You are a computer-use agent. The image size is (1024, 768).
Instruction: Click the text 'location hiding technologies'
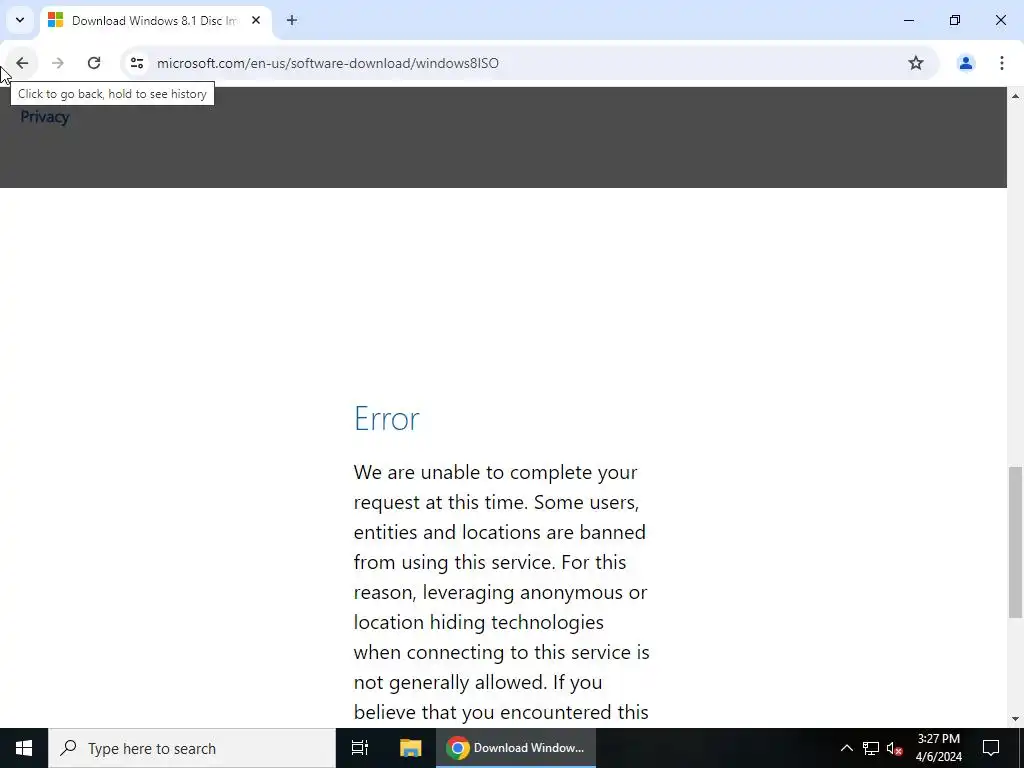(479, 622)
